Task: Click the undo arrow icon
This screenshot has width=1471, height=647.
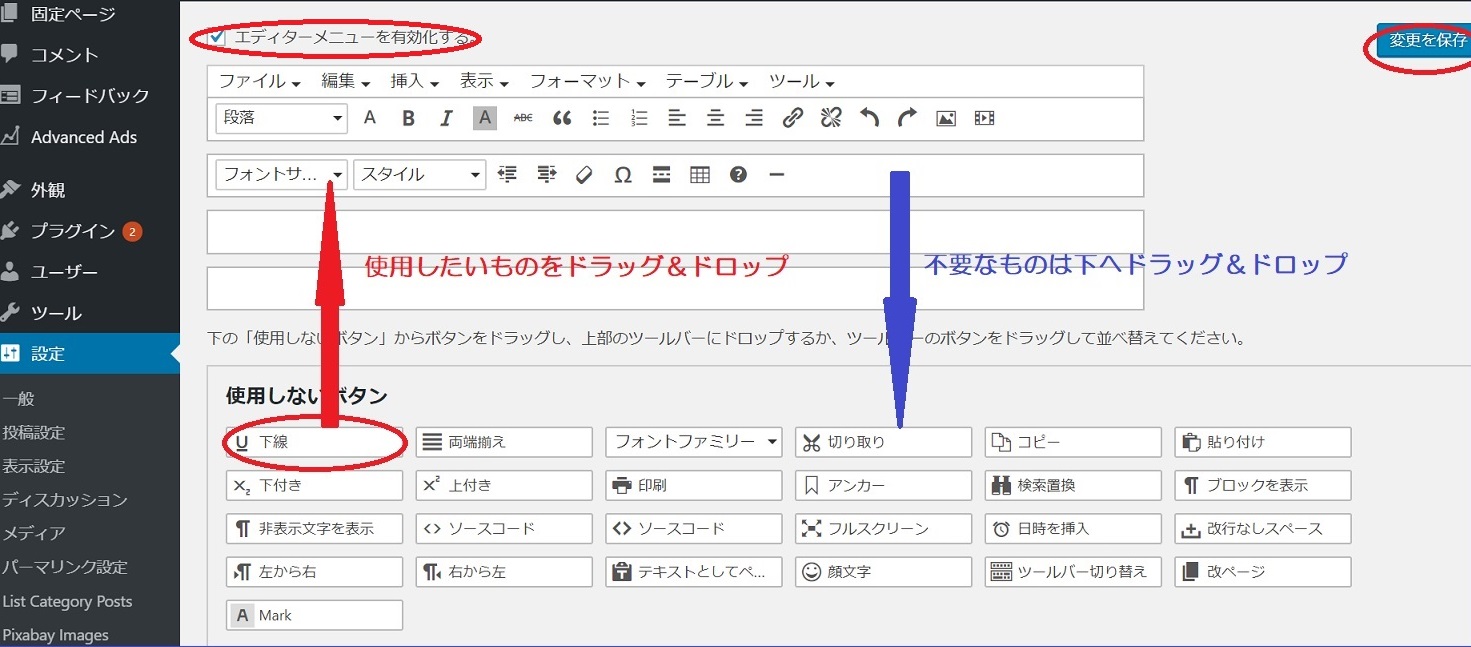Action: (869, 118)
